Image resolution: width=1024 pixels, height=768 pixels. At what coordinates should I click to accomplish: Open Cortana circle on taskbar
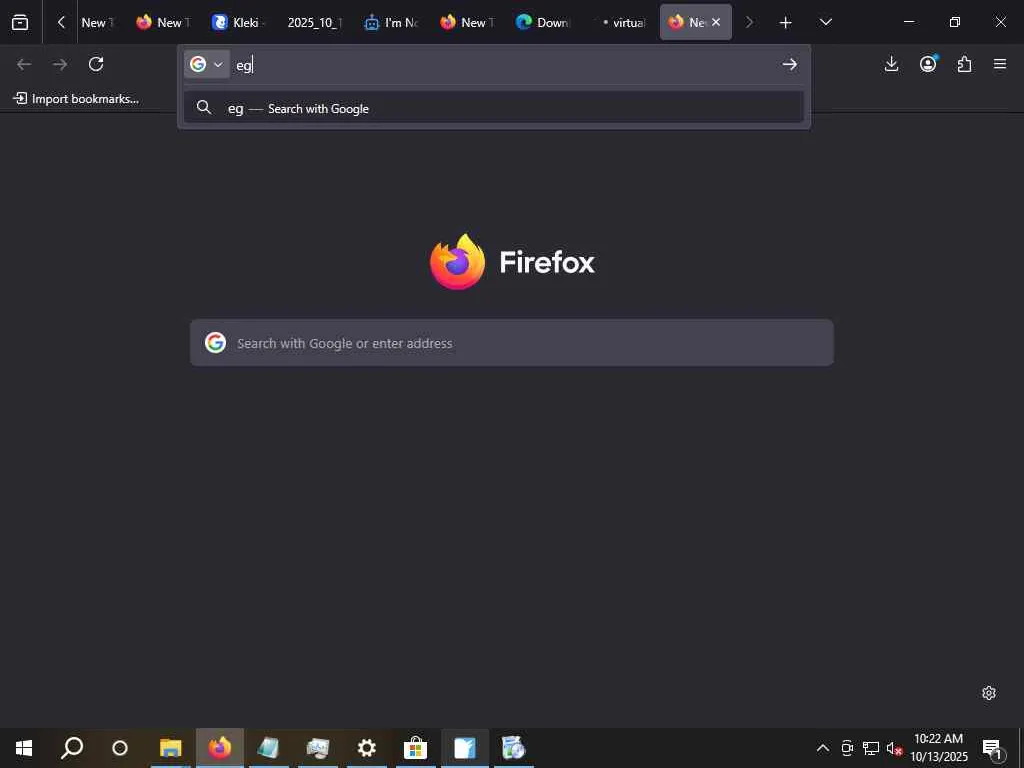(x=120, y=748)
